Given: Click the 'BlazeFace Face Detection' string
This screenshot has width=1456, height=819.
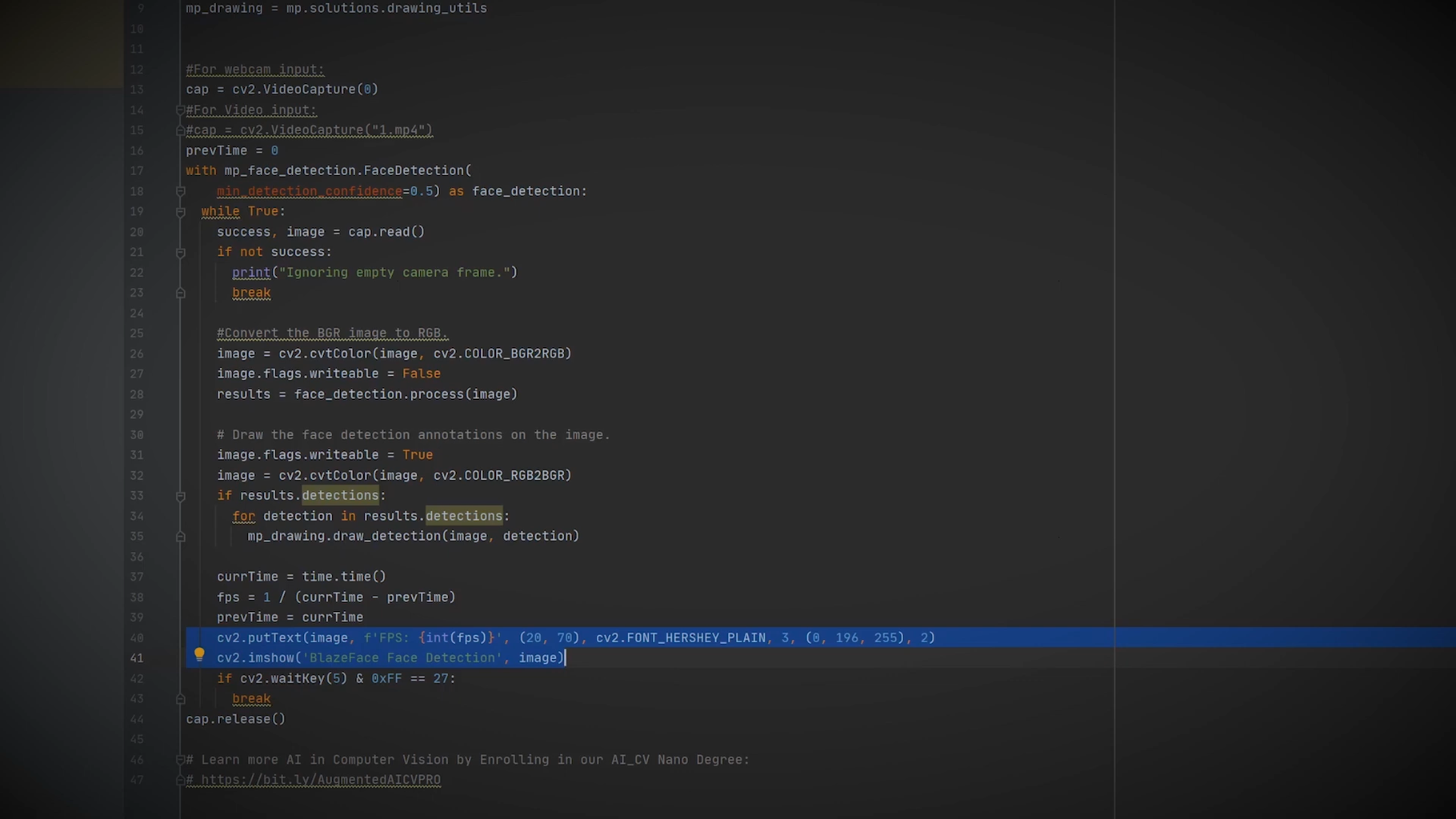Looking at the screenshot, I should point(402,658).
